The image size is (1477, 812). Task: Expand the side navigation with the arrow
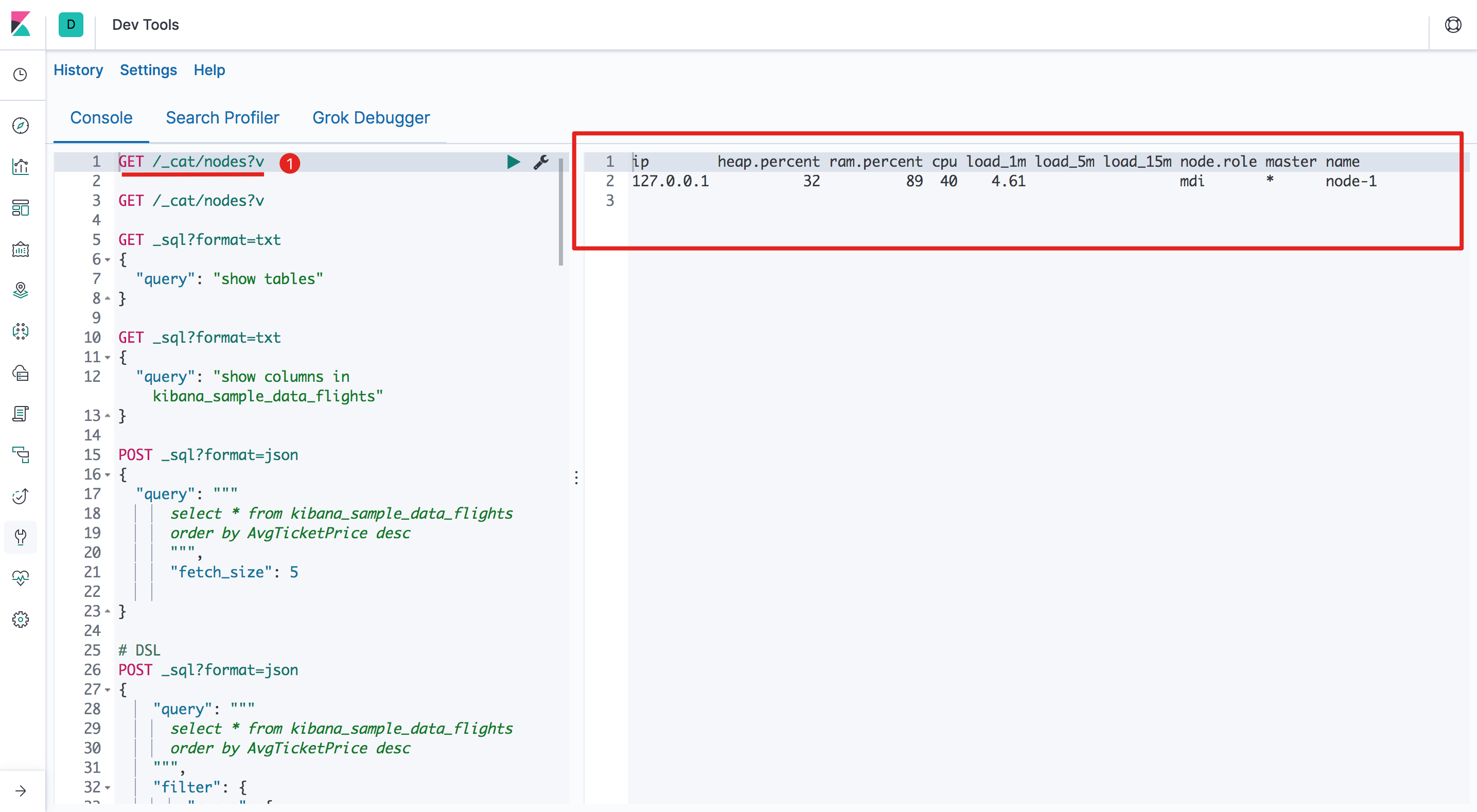[21, 791]
